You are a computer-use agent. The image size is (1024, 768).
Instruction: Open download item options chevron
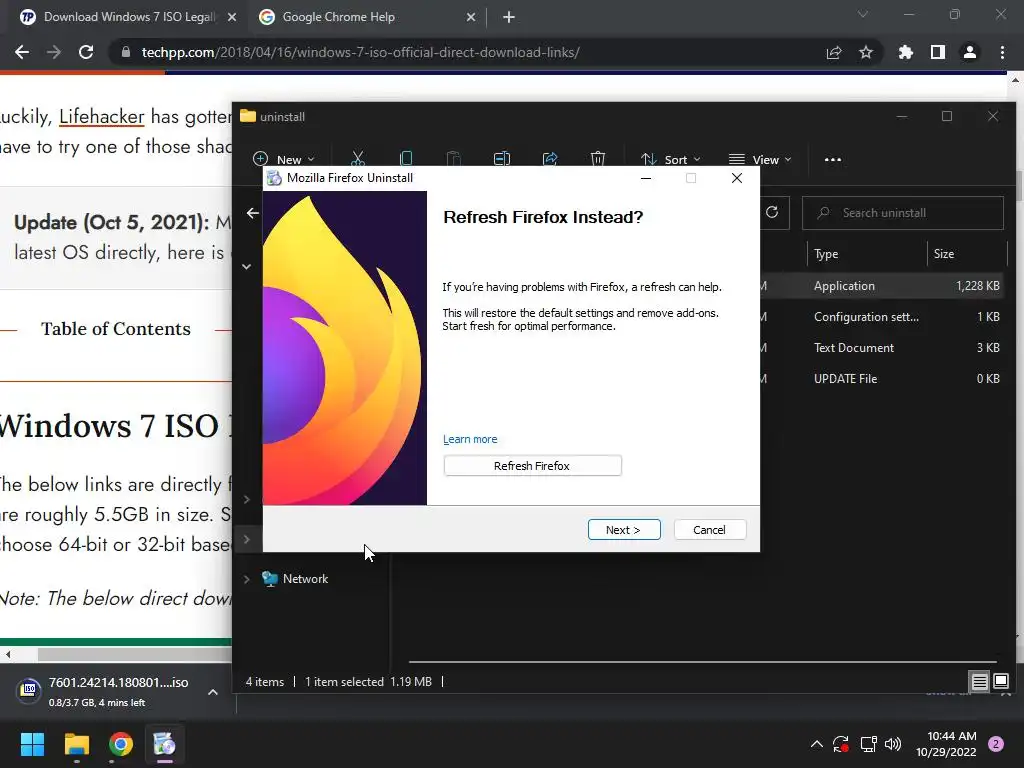213,692
